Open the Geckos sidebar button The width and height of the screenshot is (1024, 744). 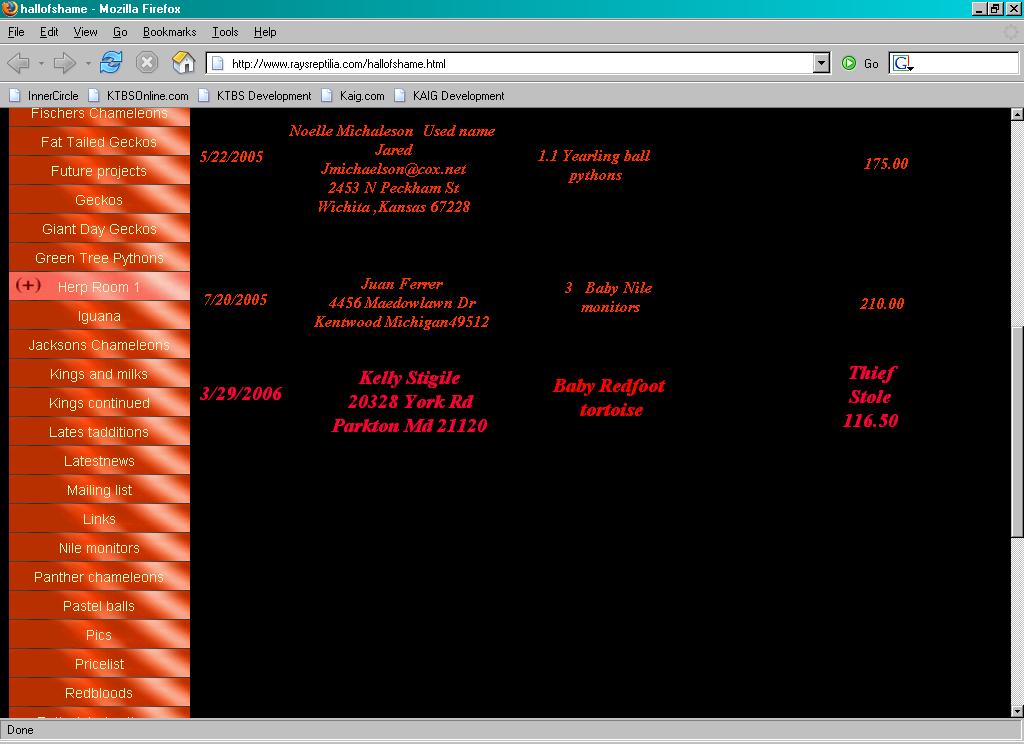click(99, 200)
